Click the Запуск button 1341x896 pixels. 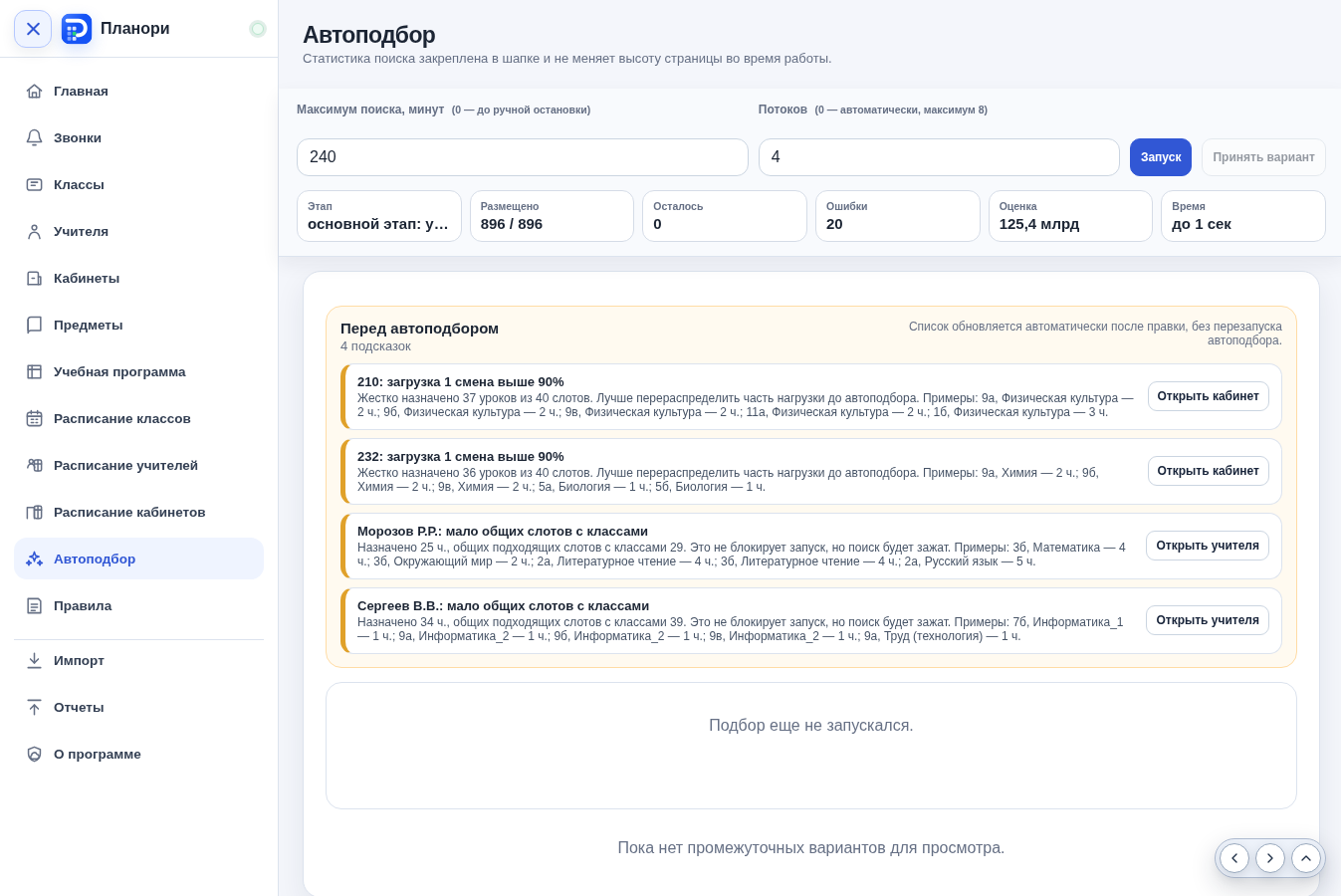pos(1161,157)
